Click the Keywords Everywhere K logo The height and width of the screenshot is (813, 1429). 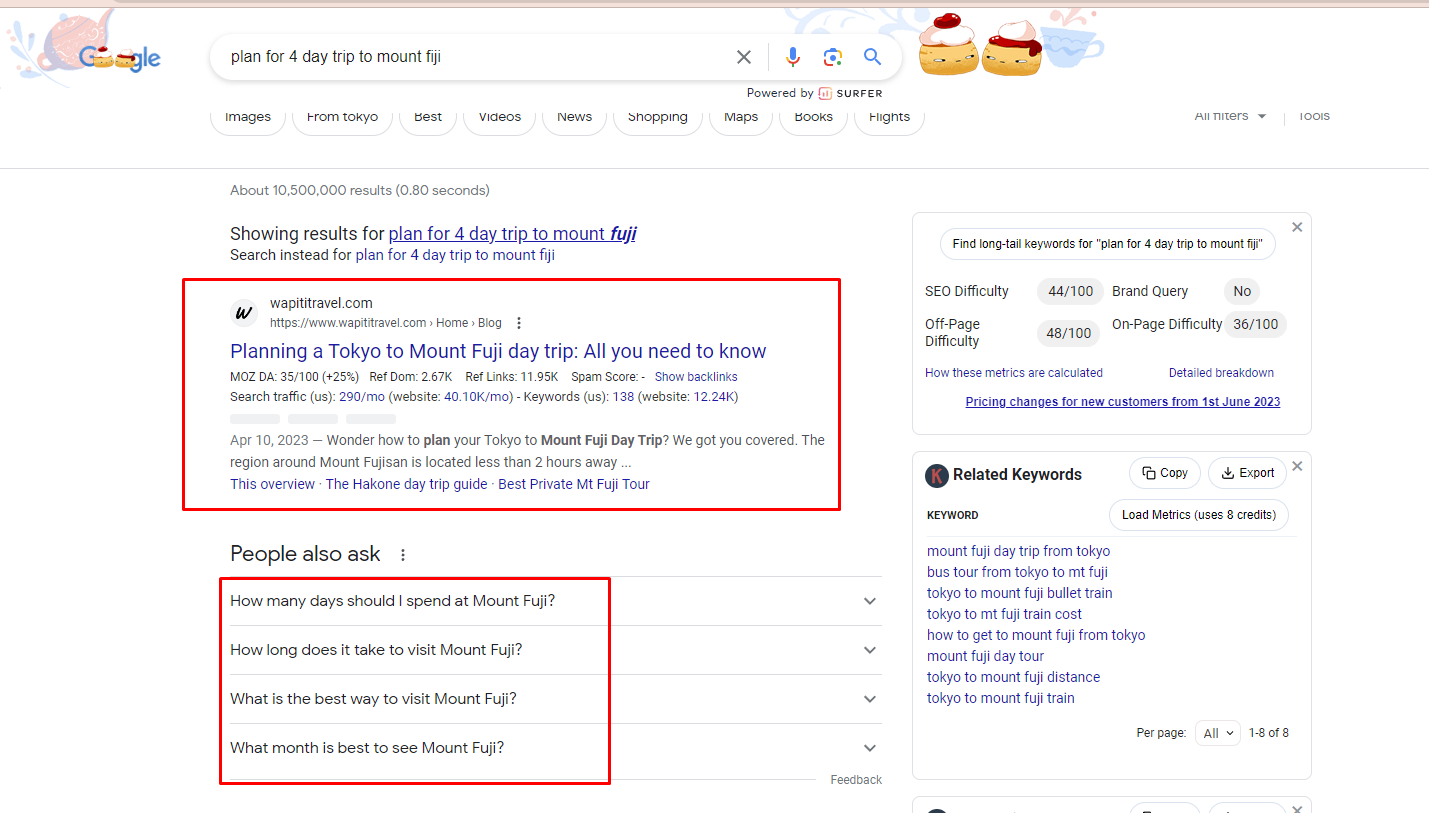(936, 475)
